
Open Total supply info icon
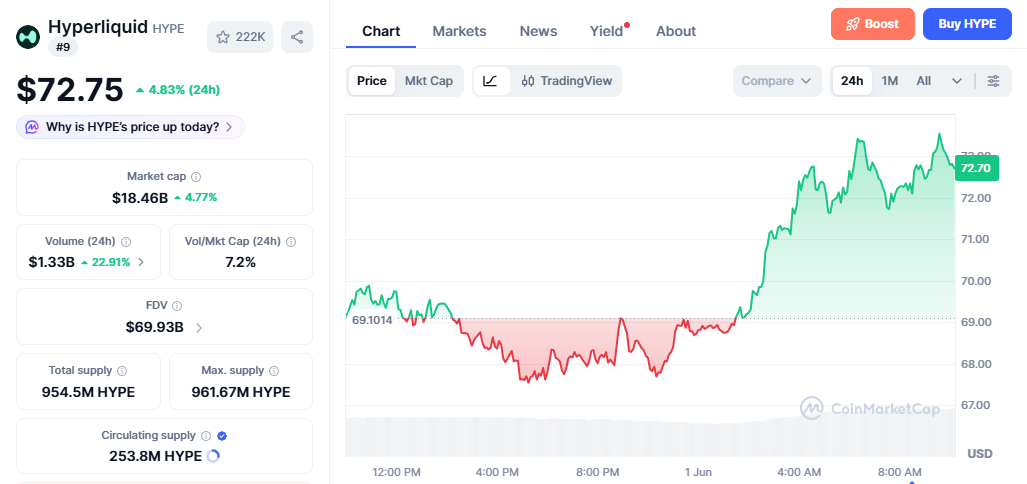122,371
